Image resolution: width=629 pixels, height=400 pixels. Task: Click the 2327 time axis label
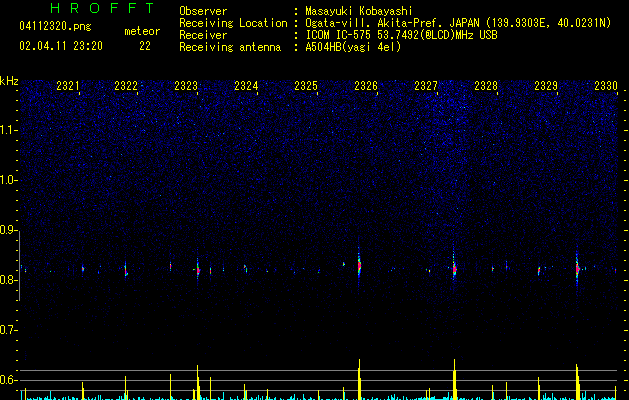point(426,86)
